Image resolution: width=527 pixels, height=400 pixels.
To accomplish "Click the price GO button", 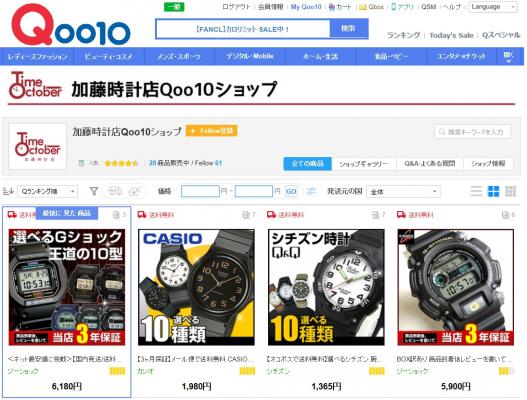I will [x=291, y=192].
